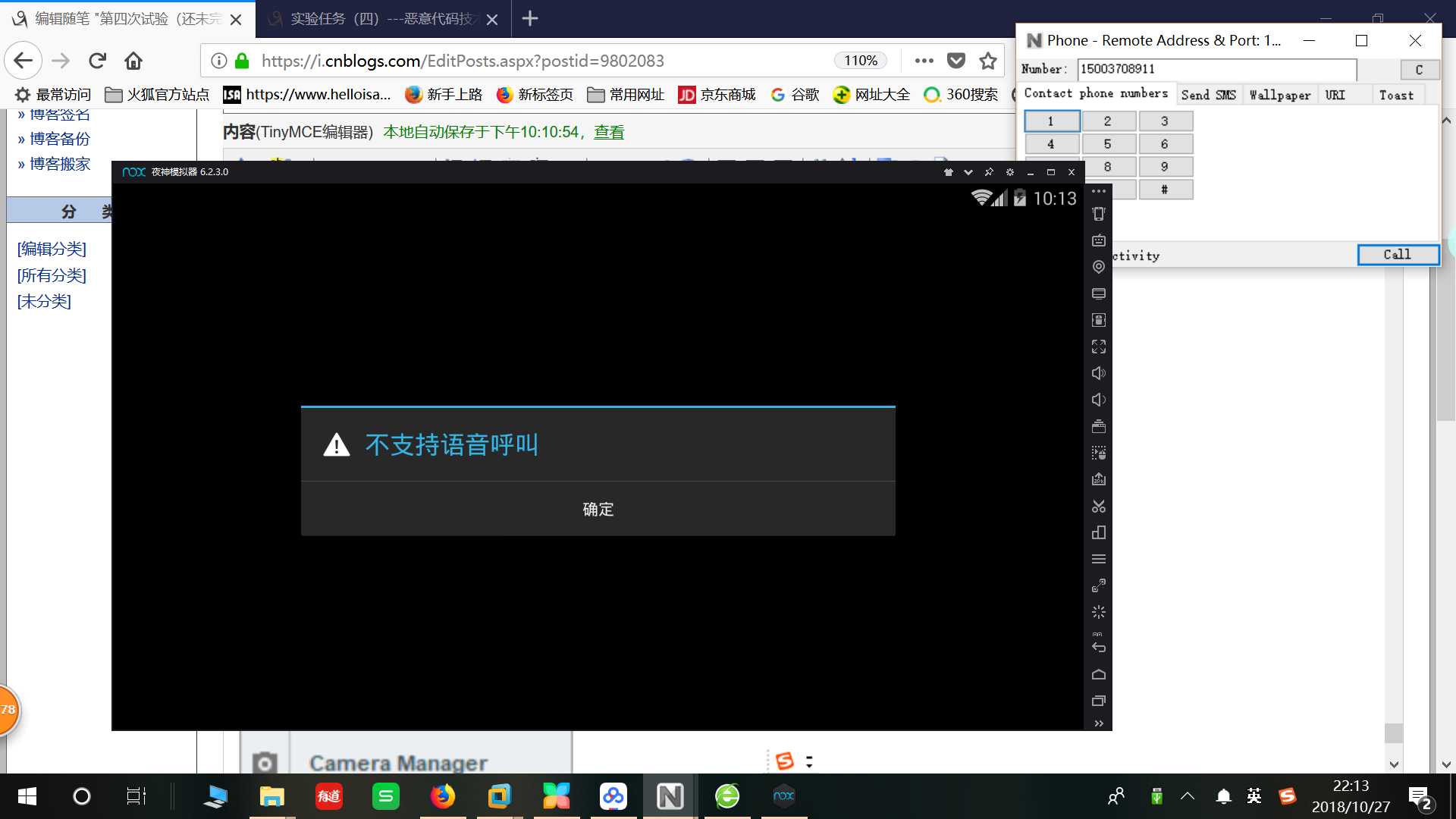Click the Volume up icon in Nox sidebar
1456x819 pixels.
point(1097,372)
